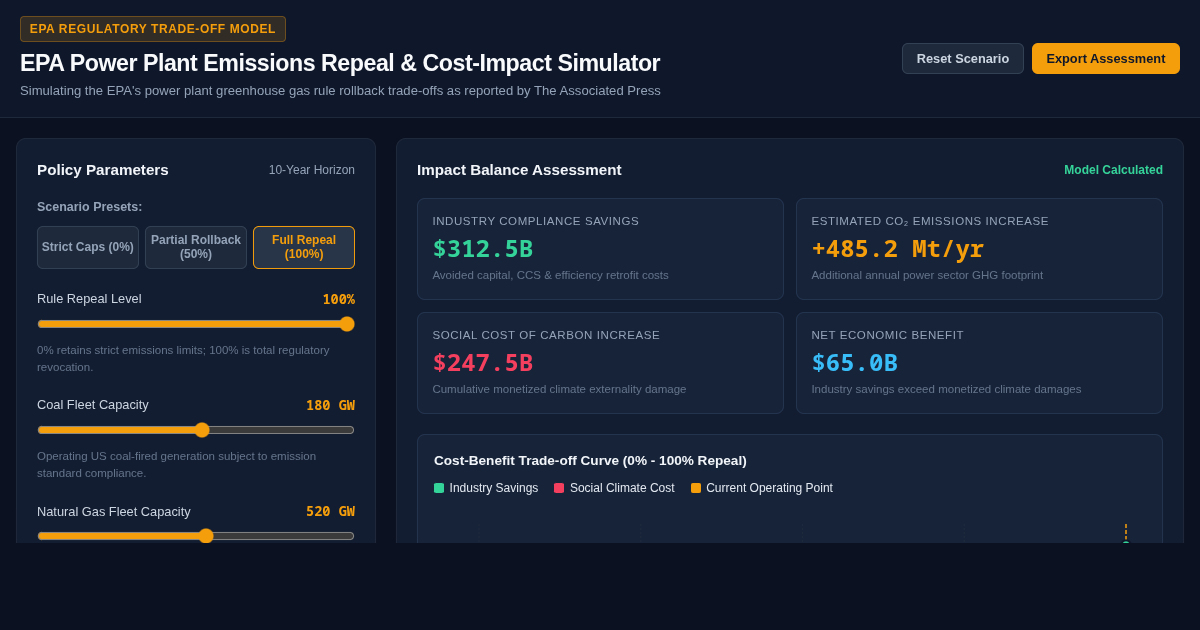Viewport: 1200px width, 630px height.
Task: Adjust the Natural Gas Fleet Capacity slider
Action: point(196,536)
